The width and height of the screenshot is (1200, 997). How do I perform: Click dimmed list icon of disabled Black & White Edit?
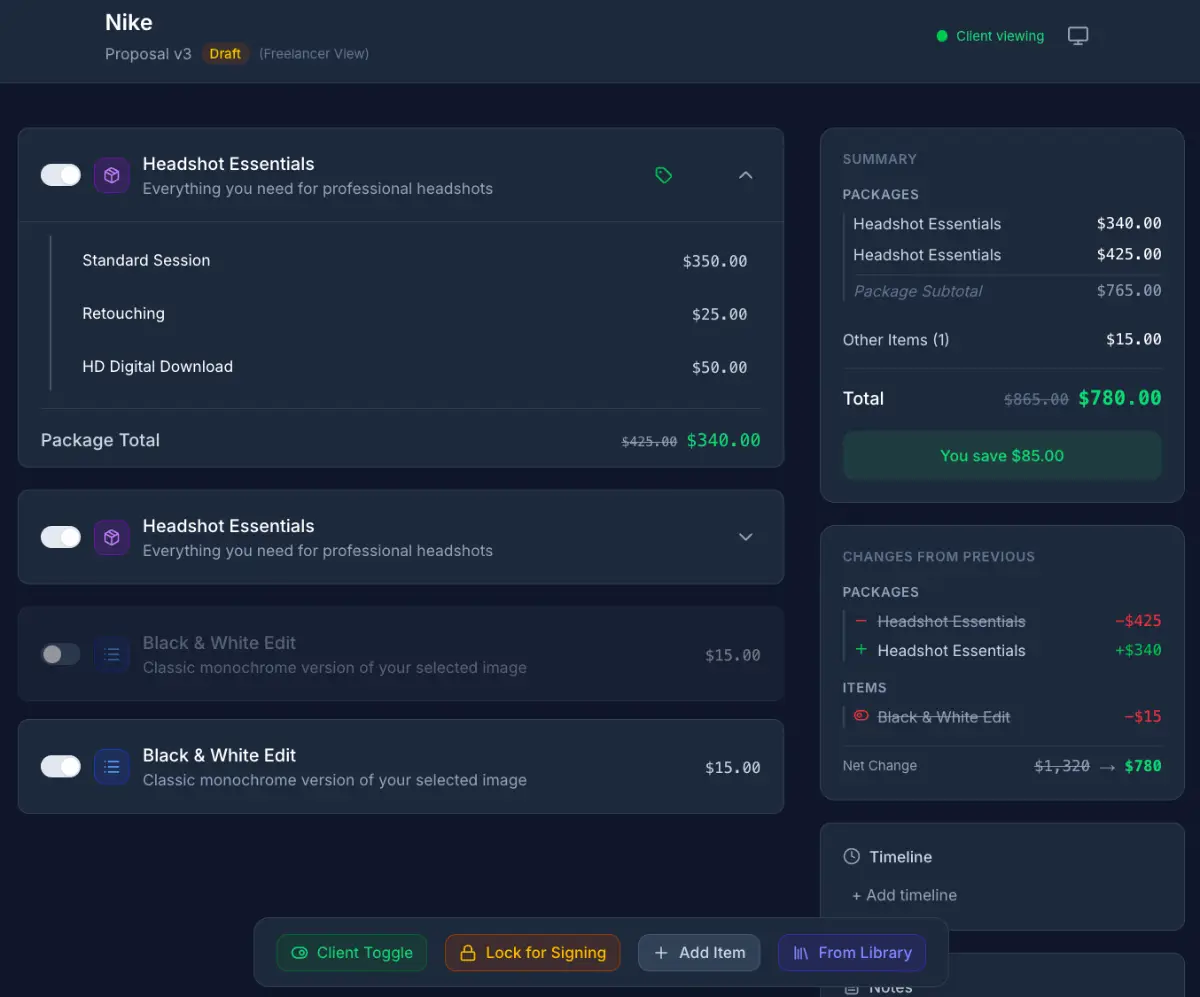tap(112, 655)
